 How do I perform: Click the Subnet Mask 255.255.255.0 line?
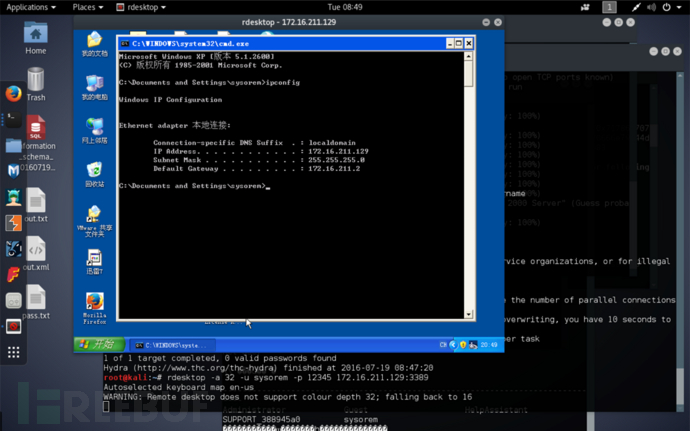(259, 160)
